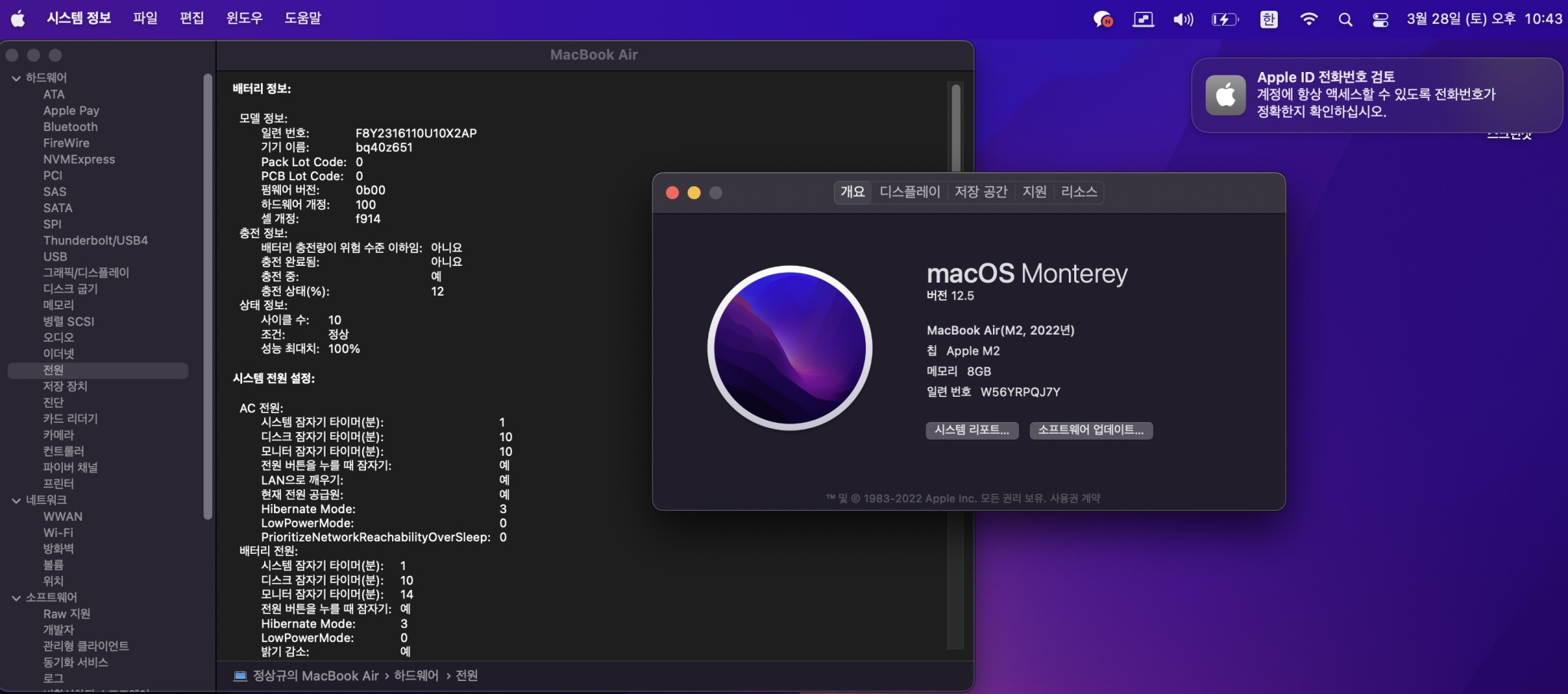Open the 윈도우 menu
1568x694 pixels.
(x=245, y=18)
